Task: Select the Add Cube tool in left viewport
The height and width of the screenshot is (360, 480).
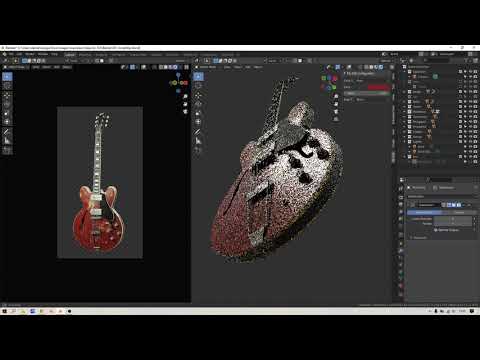Action: coord(7,151)
